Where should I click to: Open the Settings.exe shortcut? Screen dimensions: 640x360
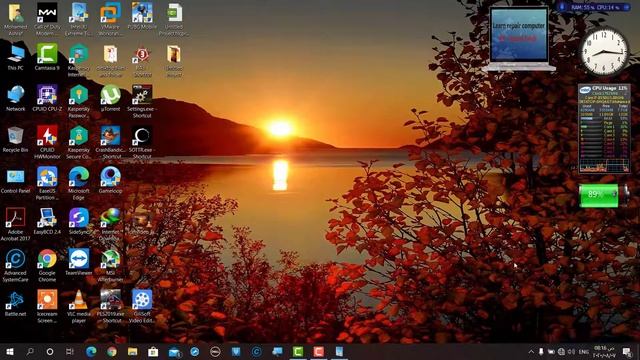click(142, 101)
